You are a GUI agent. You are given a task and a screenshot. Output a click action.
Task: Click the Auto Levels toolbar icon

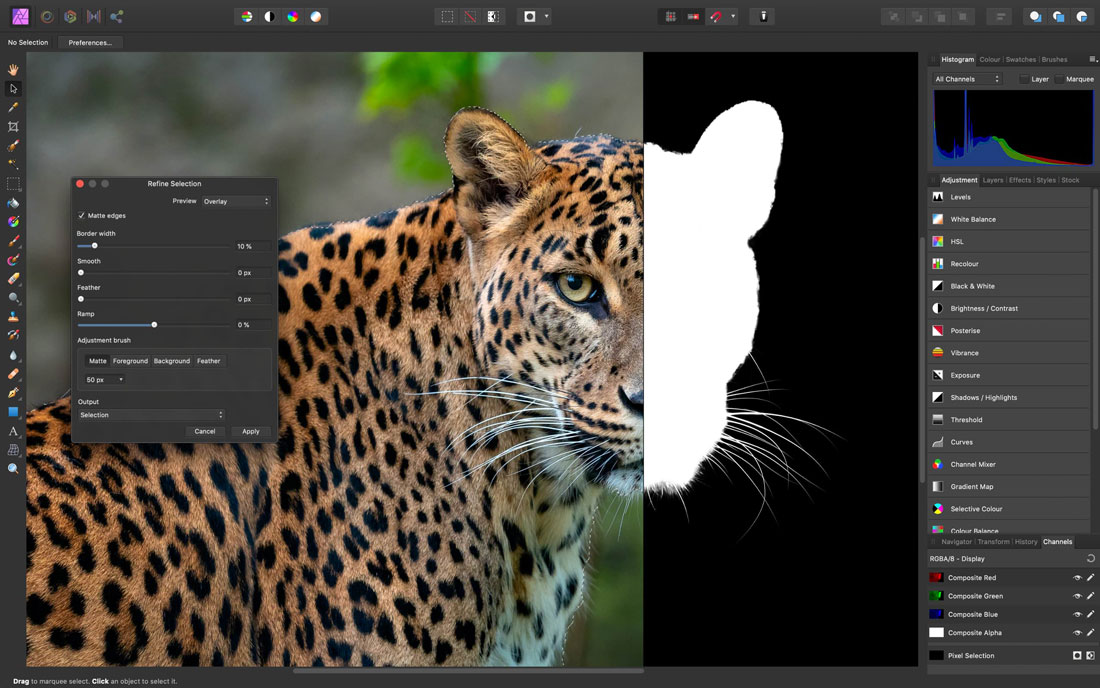click(247, 17)
